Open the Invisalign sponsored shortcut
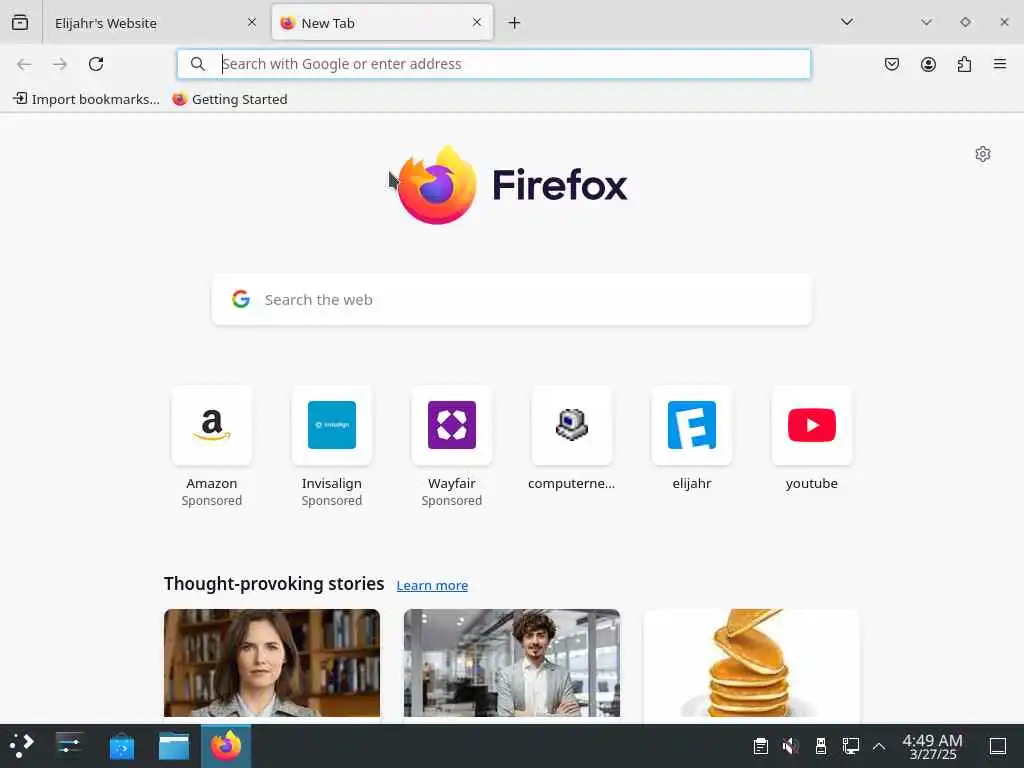Viewport: 1024px width, 768px height. 332,447
